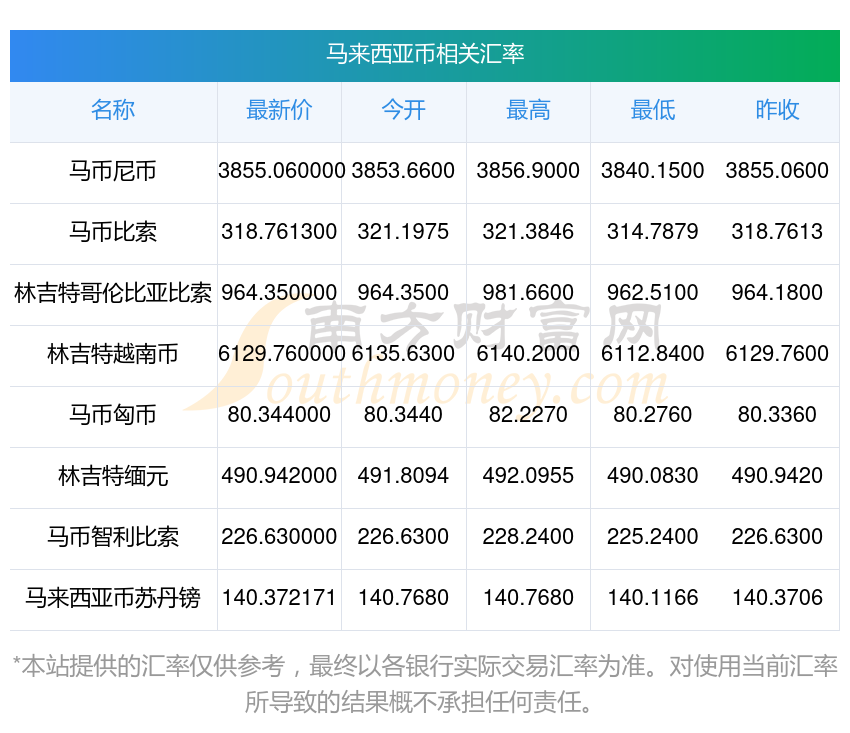The height and width of the screenshot is (733, 850).
Task: Click high value 228.2400
Action: point(528,537)
